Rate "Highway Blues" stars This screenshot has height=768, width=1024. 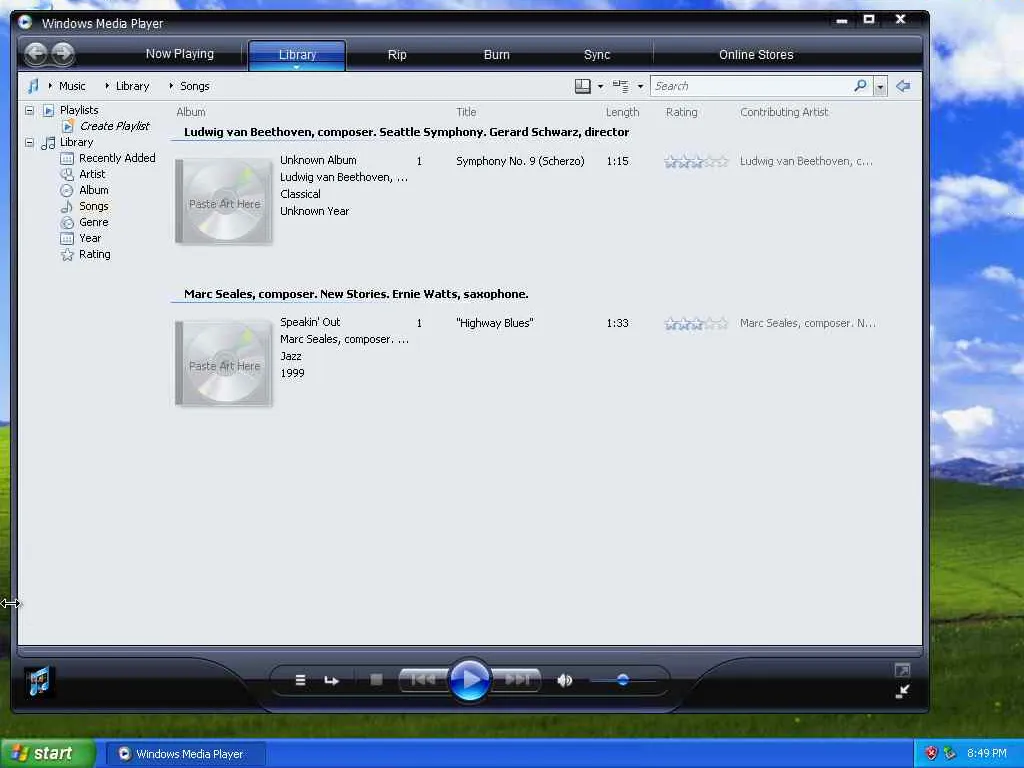coord(696,323)
